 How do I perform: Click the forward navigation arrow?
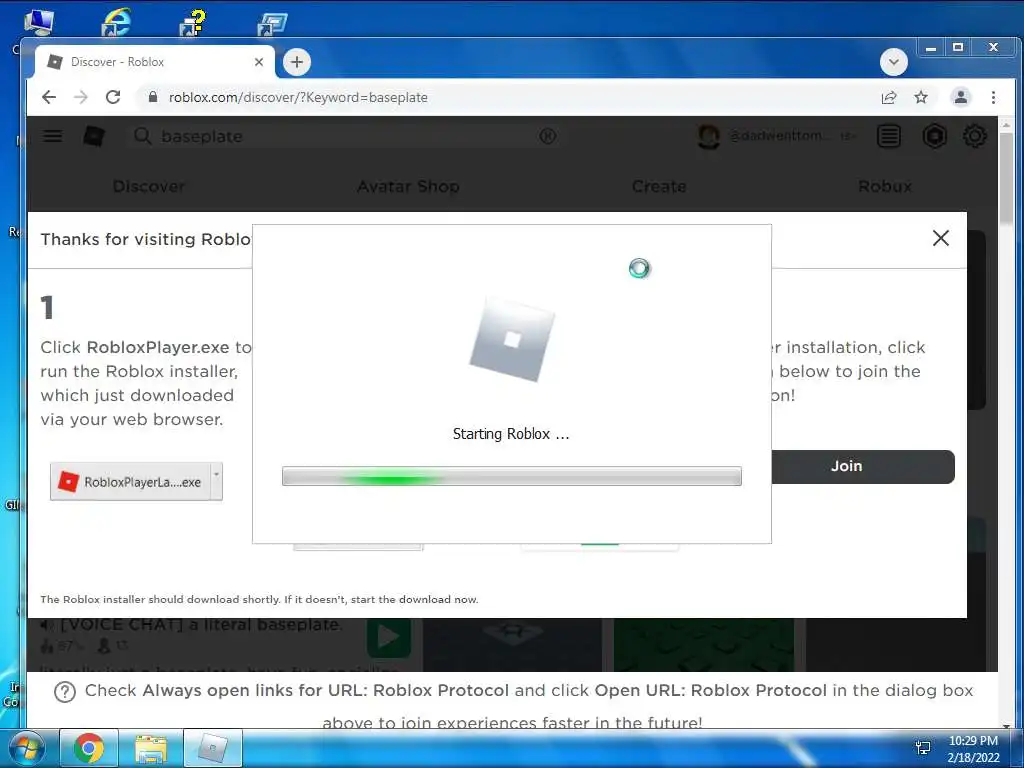click(x=81, y=97)
